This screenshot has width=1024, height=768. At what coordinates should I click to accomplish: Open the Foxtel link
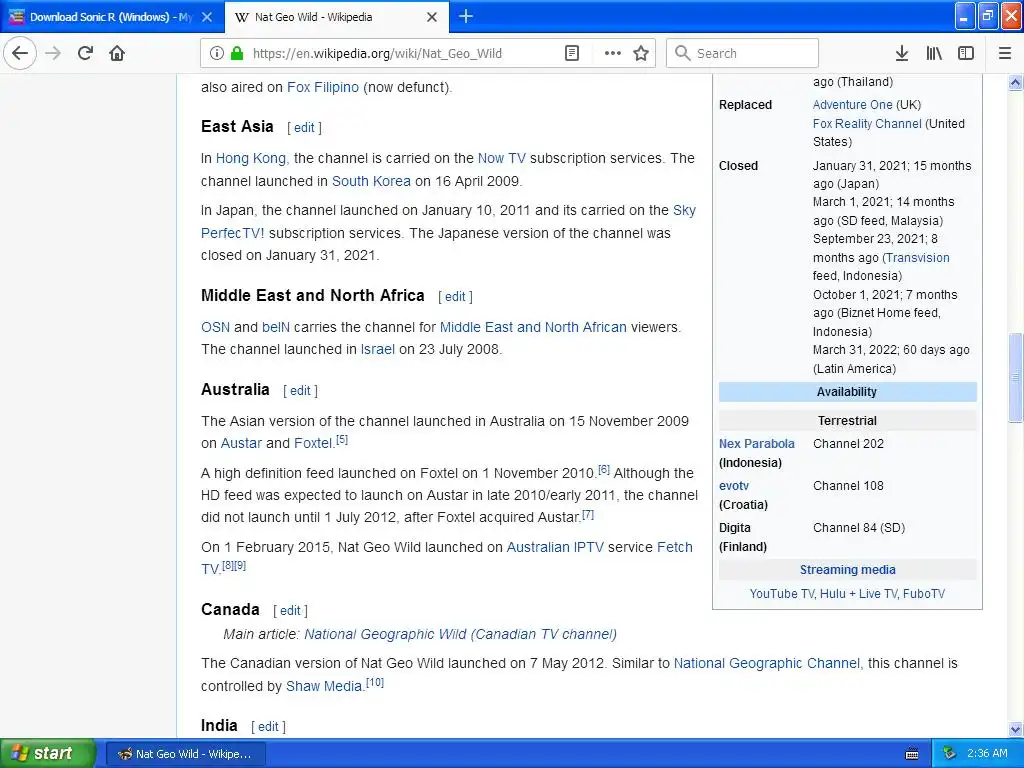[x=313, y=443]
